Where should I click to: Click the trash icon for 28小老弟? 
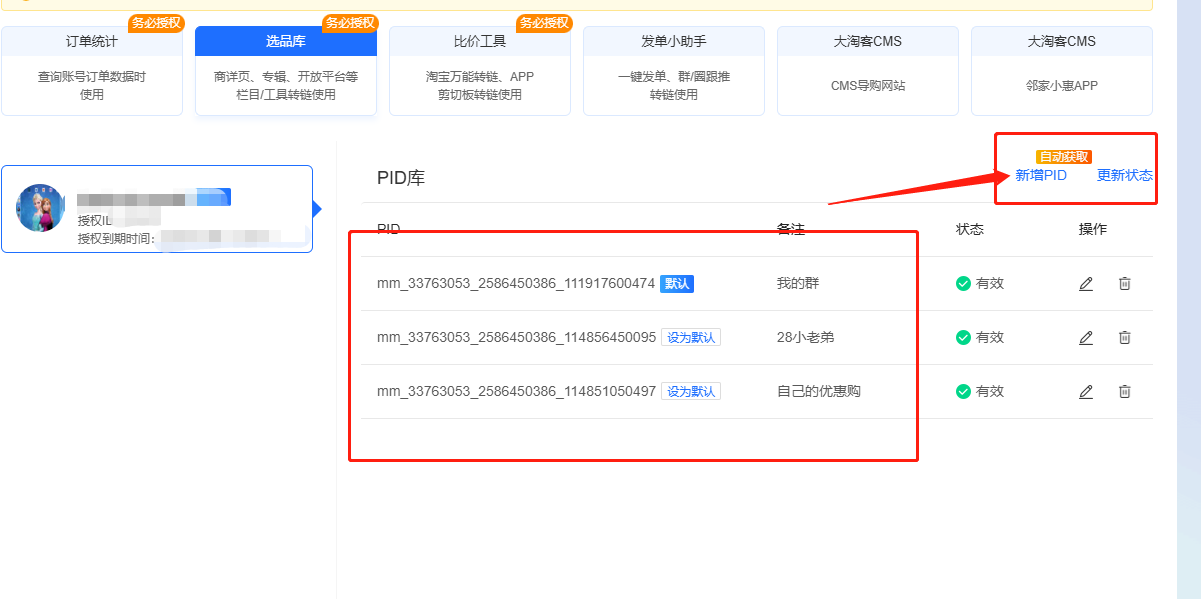click(1124, 338)
